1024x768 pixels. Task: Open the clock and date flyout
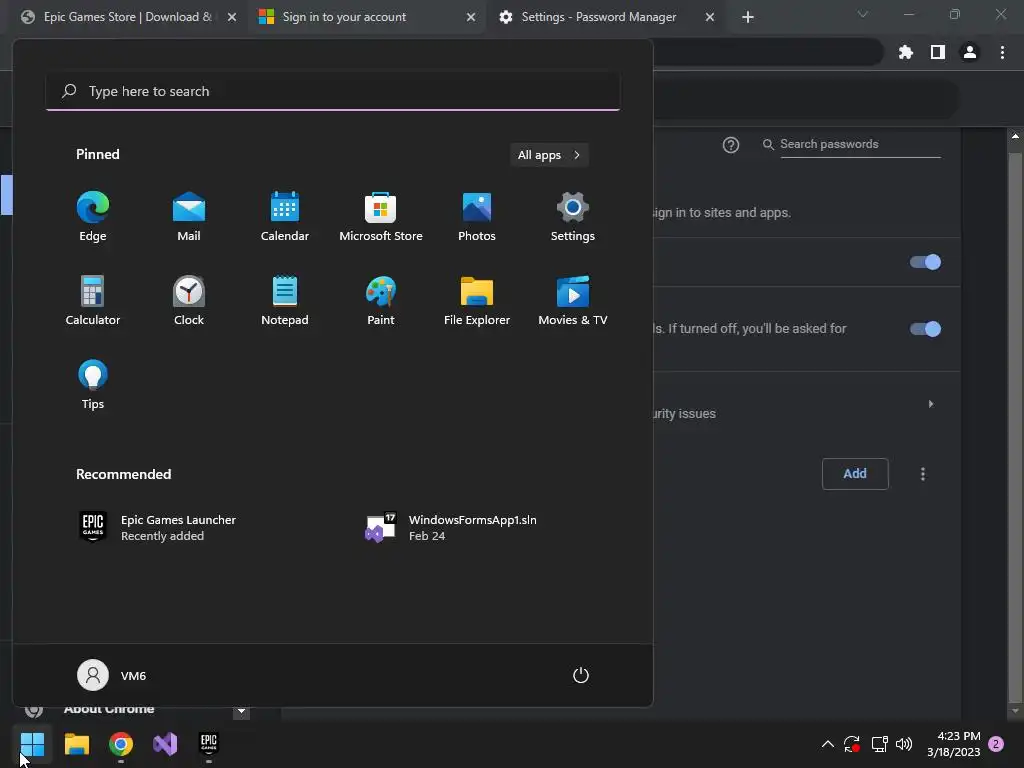tap(953, 744)
